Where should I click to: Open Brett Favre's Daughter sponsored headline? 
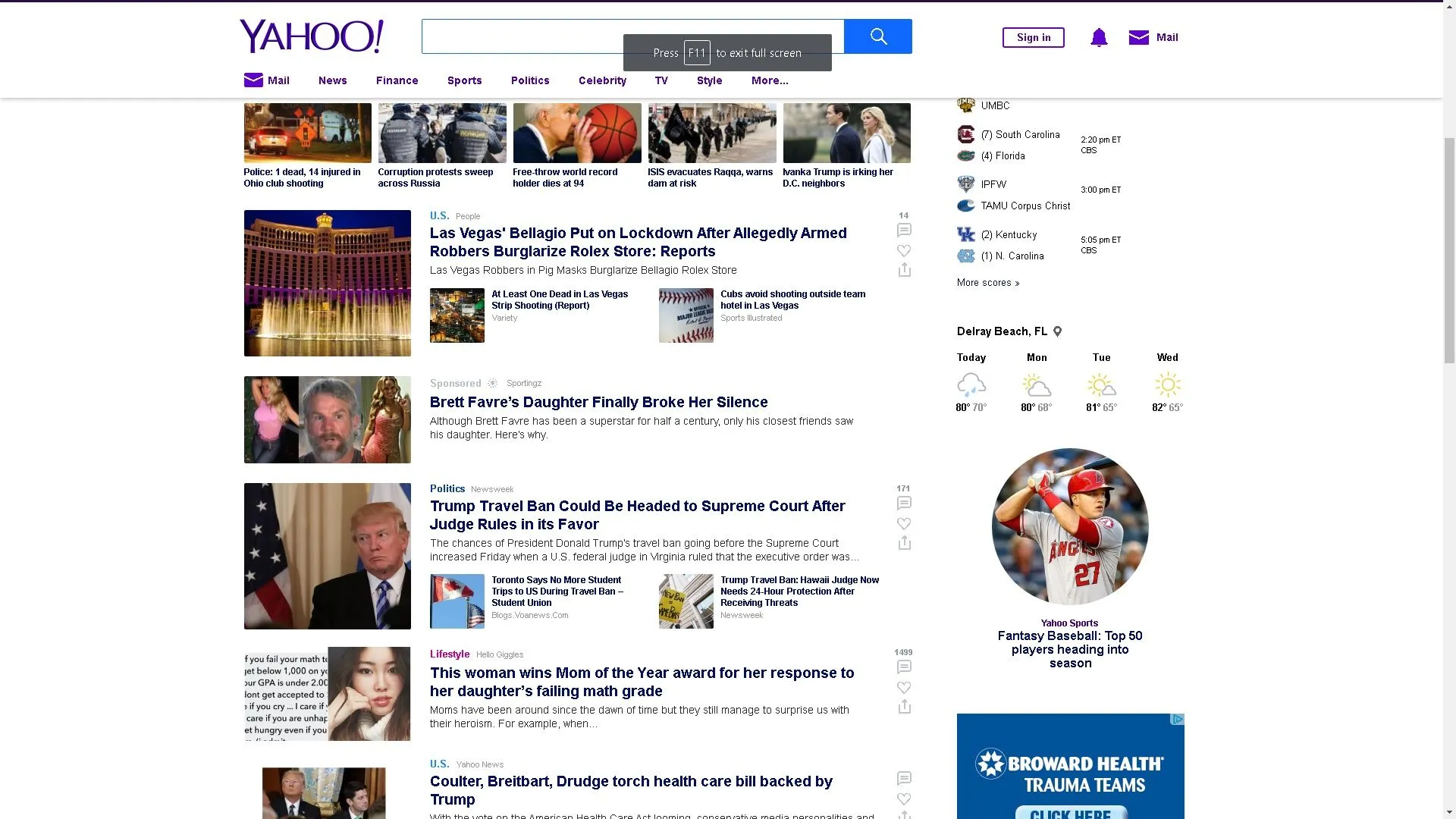click(598, 402)
